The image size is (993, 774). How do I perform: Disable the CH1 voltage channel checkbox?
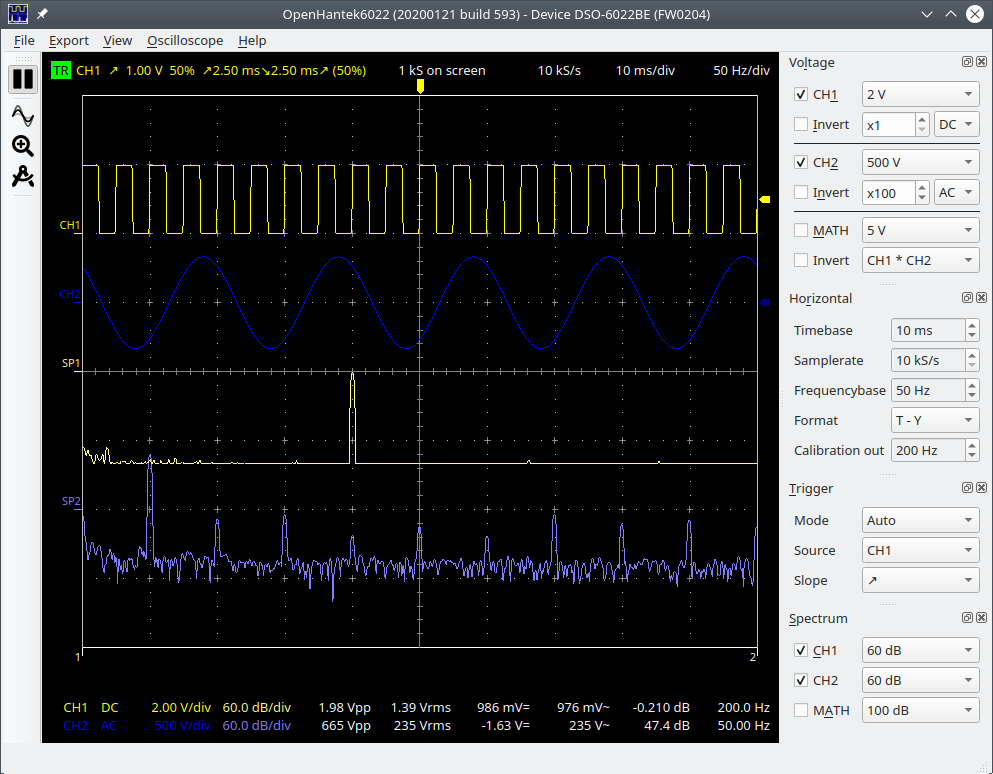(801, 94)
